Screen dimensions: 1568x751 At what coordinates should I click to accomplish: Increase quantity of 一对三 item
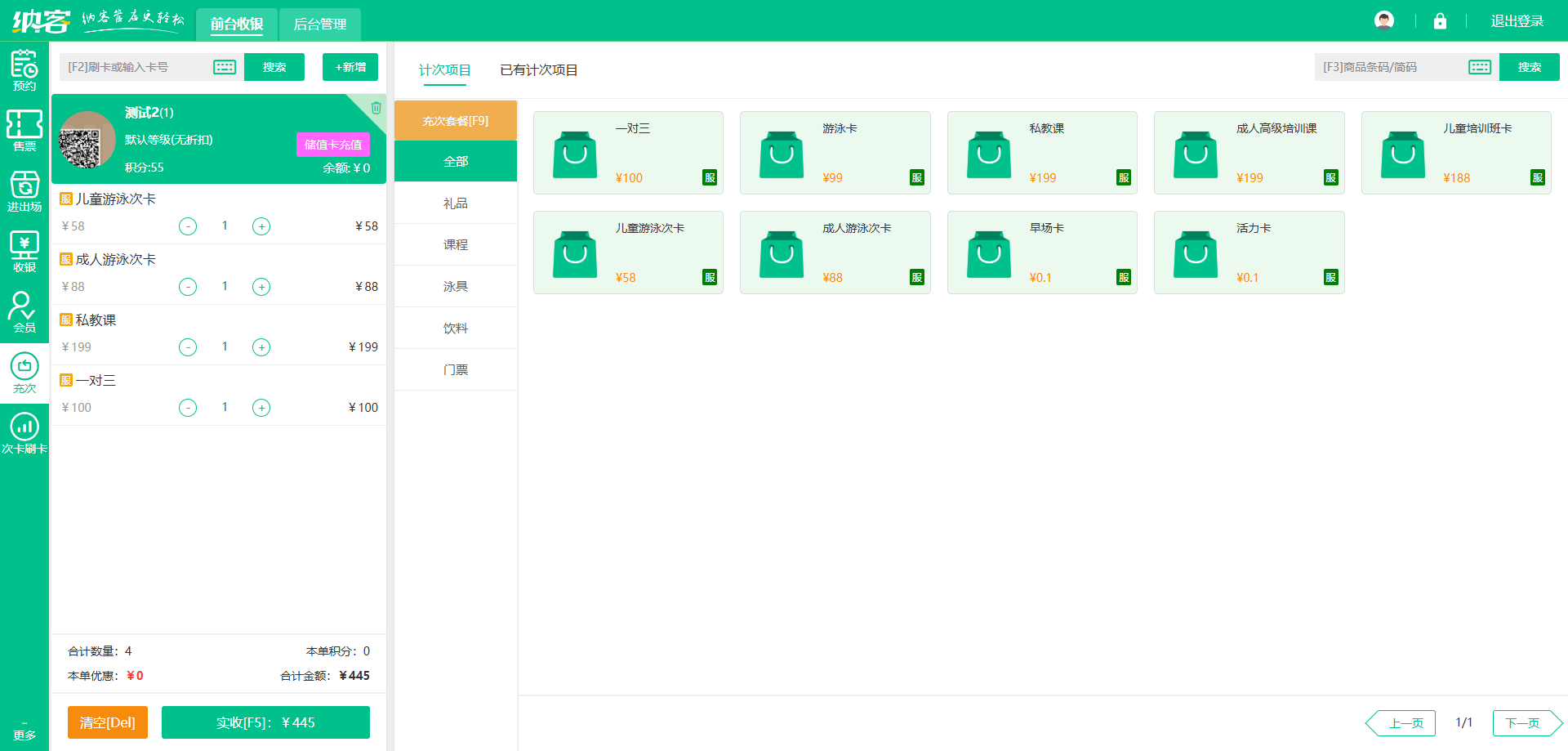(261, 408)
